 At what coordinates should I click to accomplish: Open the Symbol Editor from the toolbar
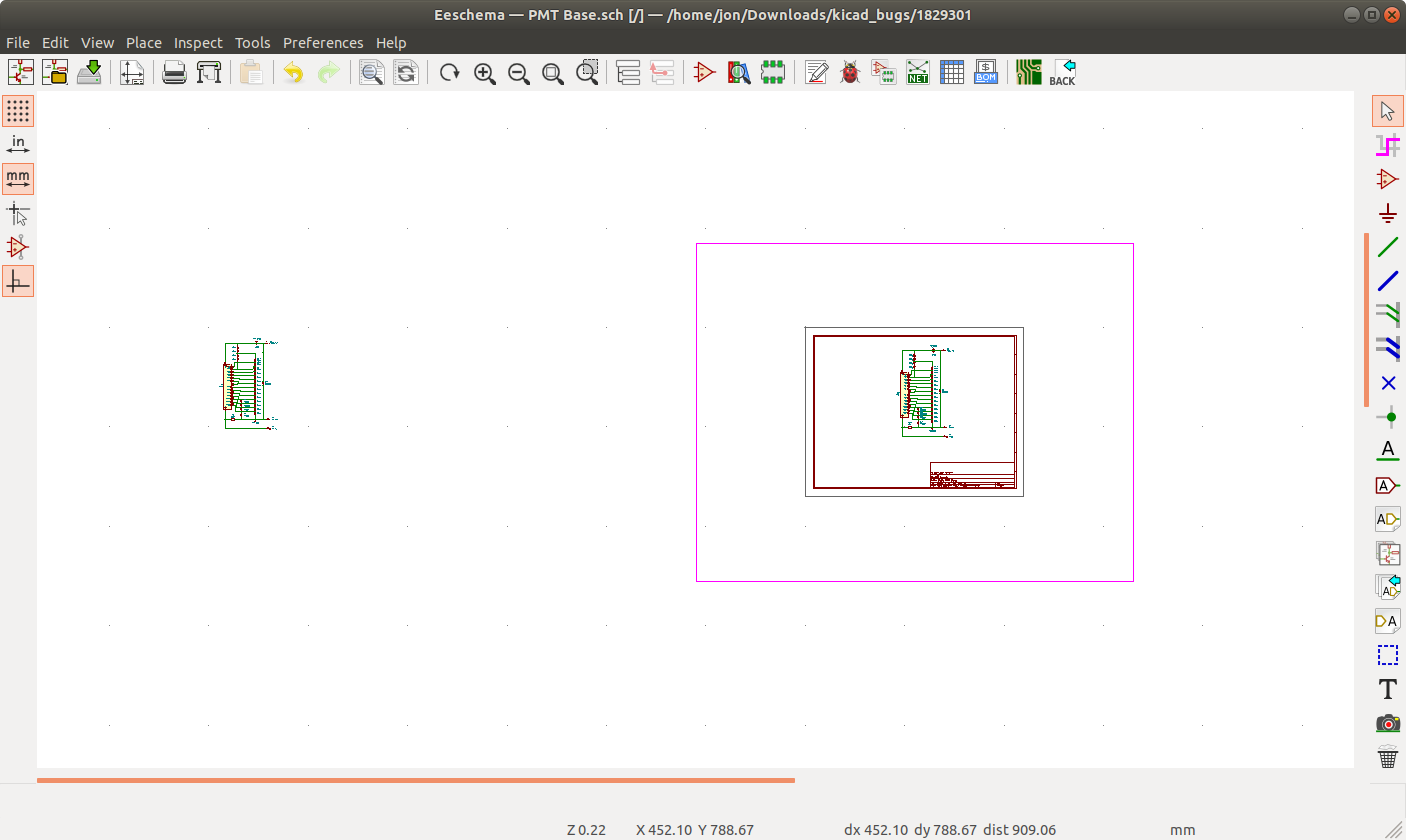pyautogui.click(x=705, y=73)
